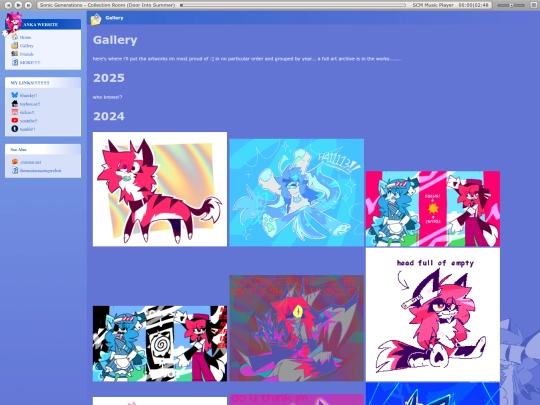The width and height of the screenshot is (540, 405).
Task: Open the 'head full of empty' artwork
Action: (433, 314)
